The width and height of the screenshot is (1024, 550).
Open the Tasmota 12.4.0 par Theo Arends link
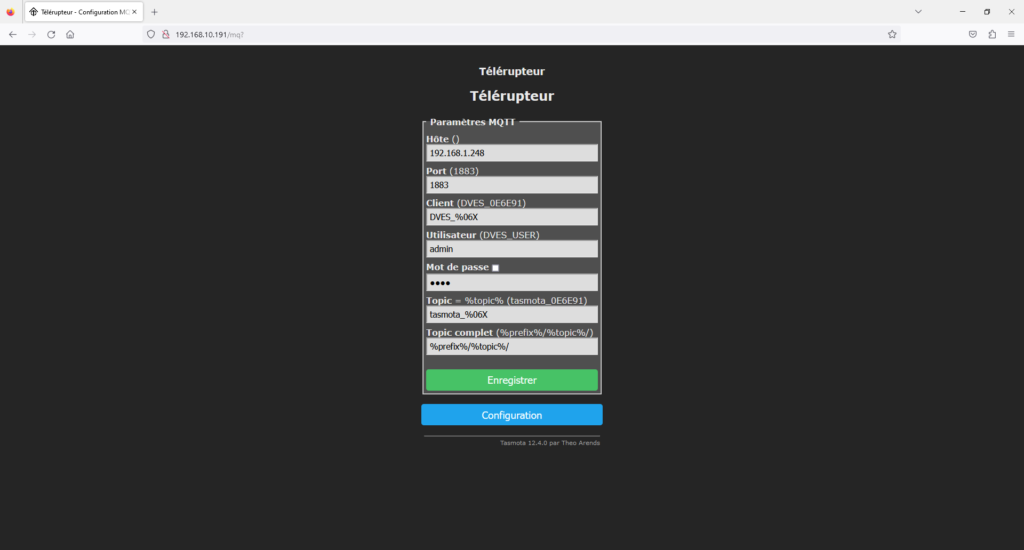point(550,443)
